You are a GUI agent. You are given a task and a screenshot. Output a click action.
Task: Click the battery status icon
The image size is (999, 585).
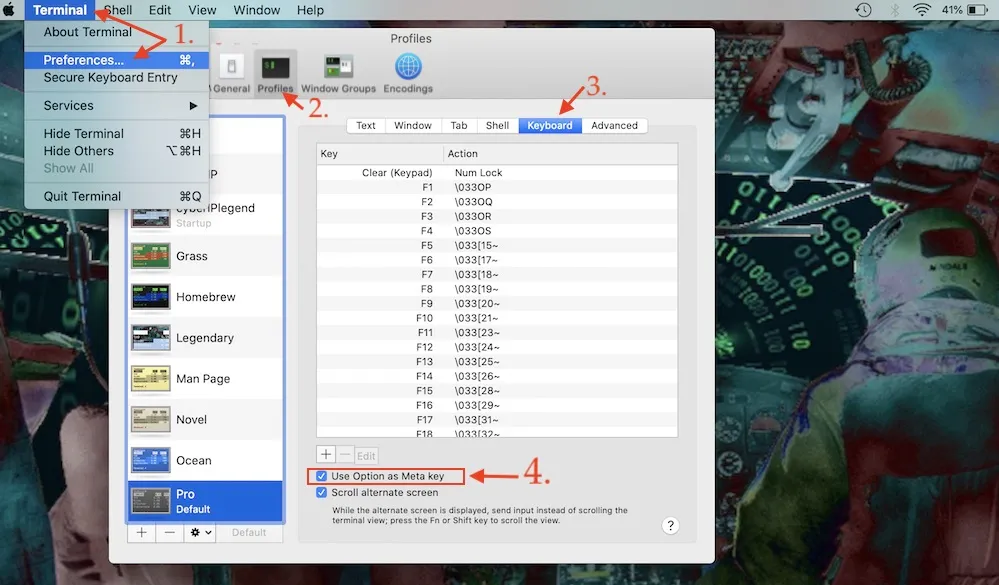977,10
